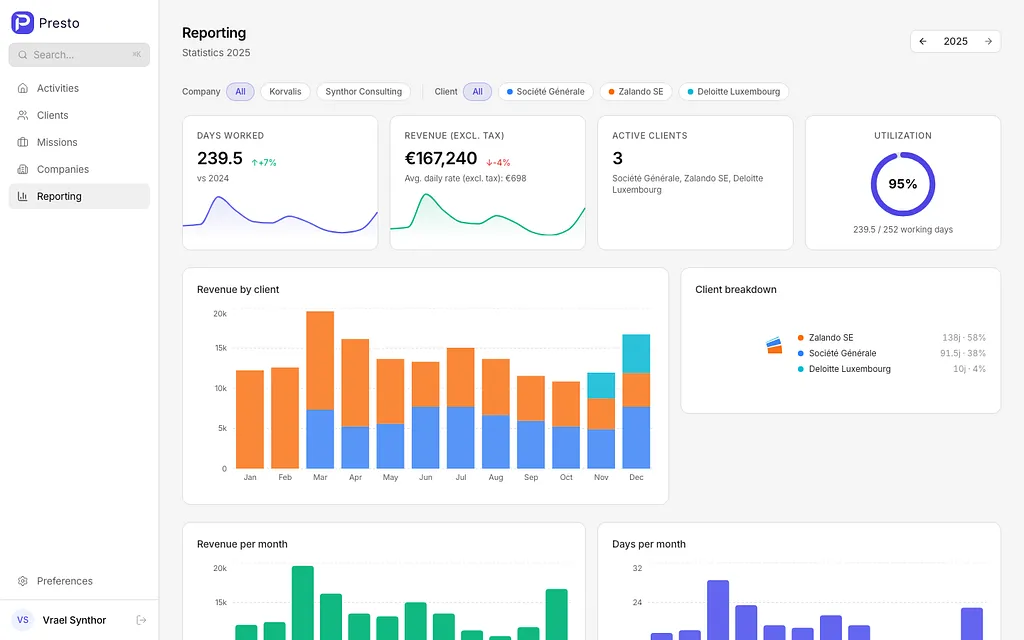Filter by company Synthor Consulting

364,91
